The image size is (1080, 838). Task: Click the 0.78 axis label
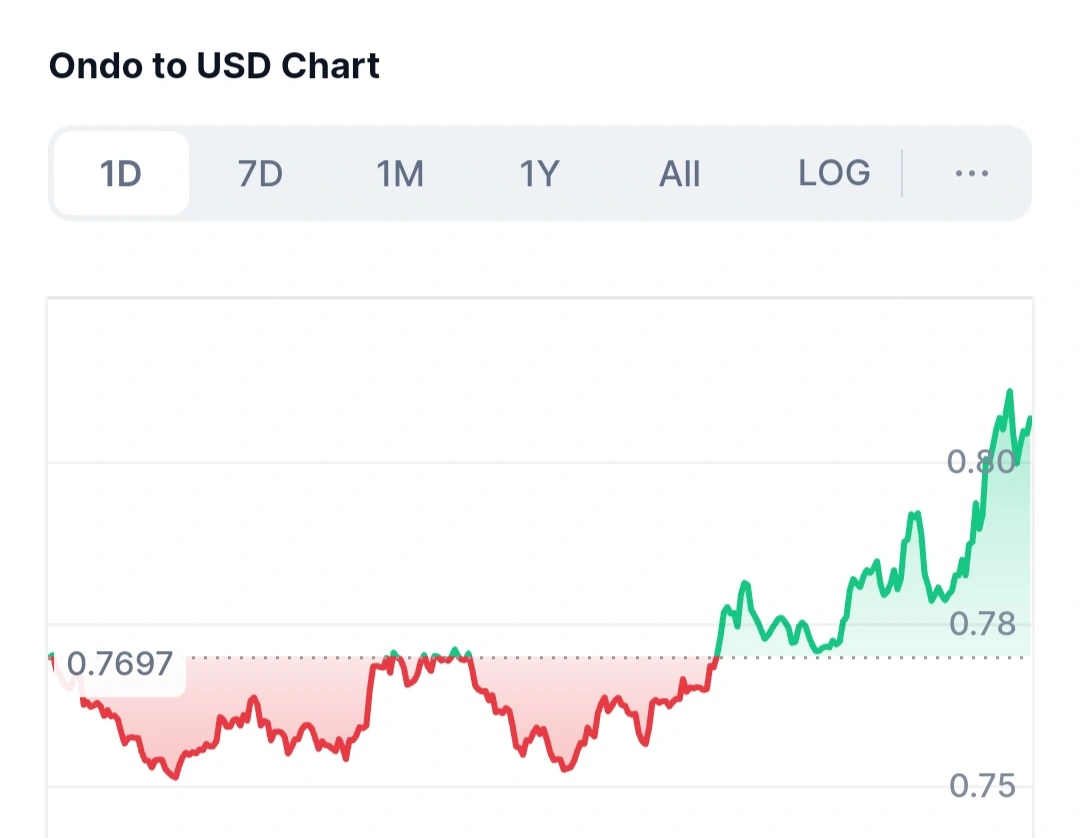(x=981, y=624)
